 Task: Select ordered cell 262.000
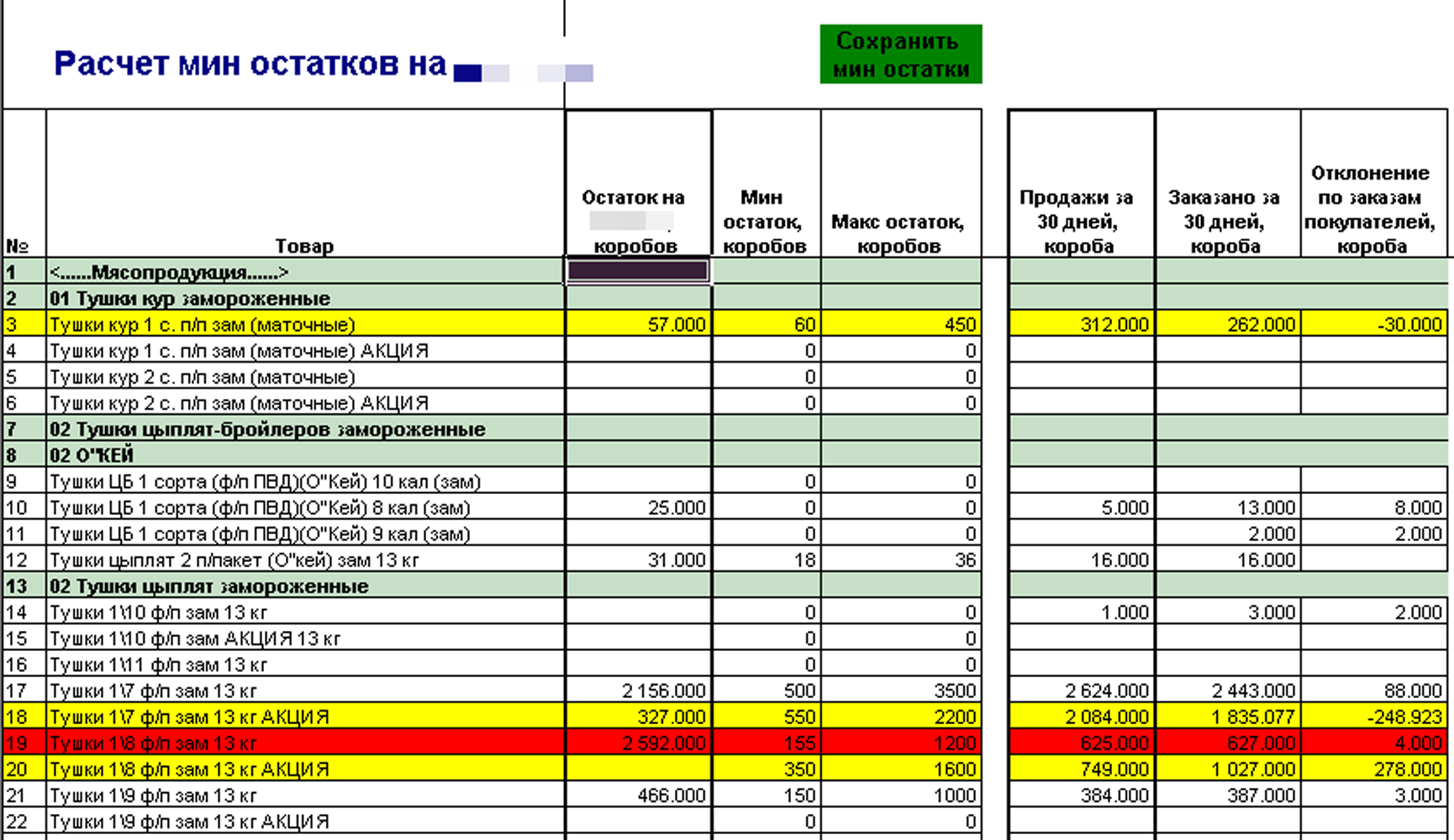(1228, 324)
